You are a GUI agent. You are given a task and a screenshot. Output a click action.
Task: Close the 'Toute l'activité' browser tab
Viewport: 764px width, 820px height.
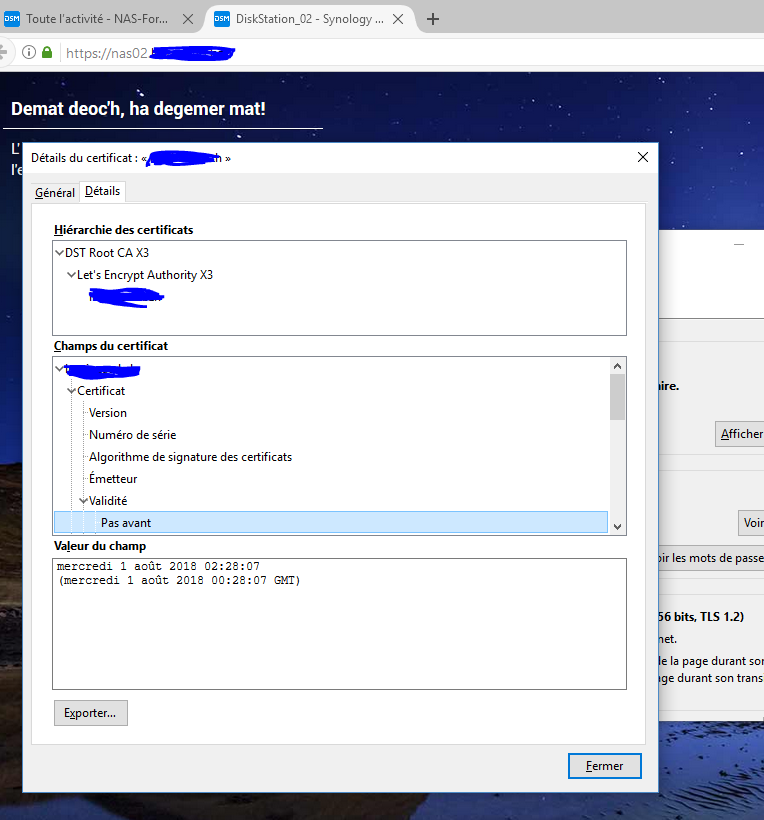point(188,19)
